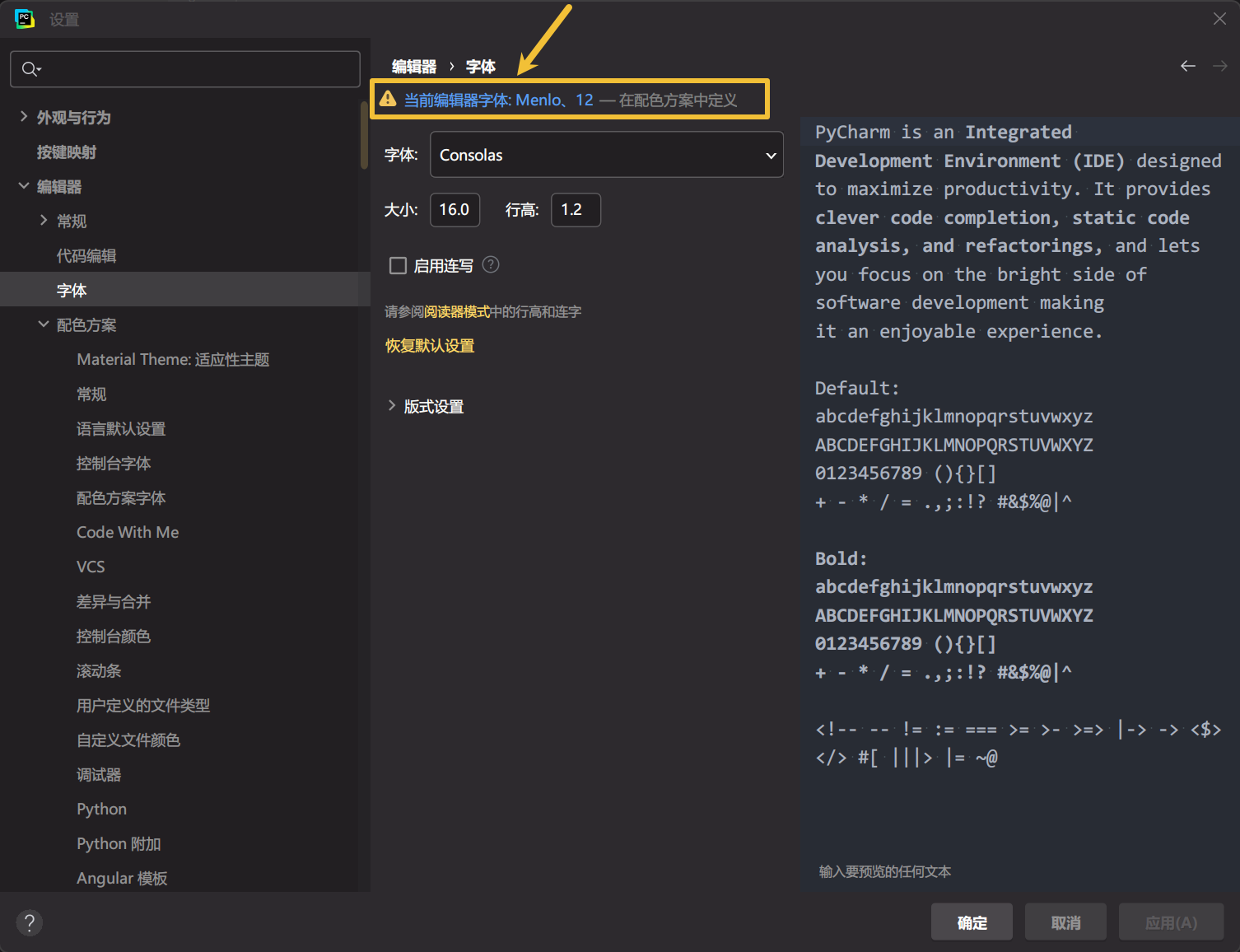The height and width of the screenshot is (952, 1240).
Task: Click the 输入要预览的任何文本 hint text
Action: tap(885, 871)
